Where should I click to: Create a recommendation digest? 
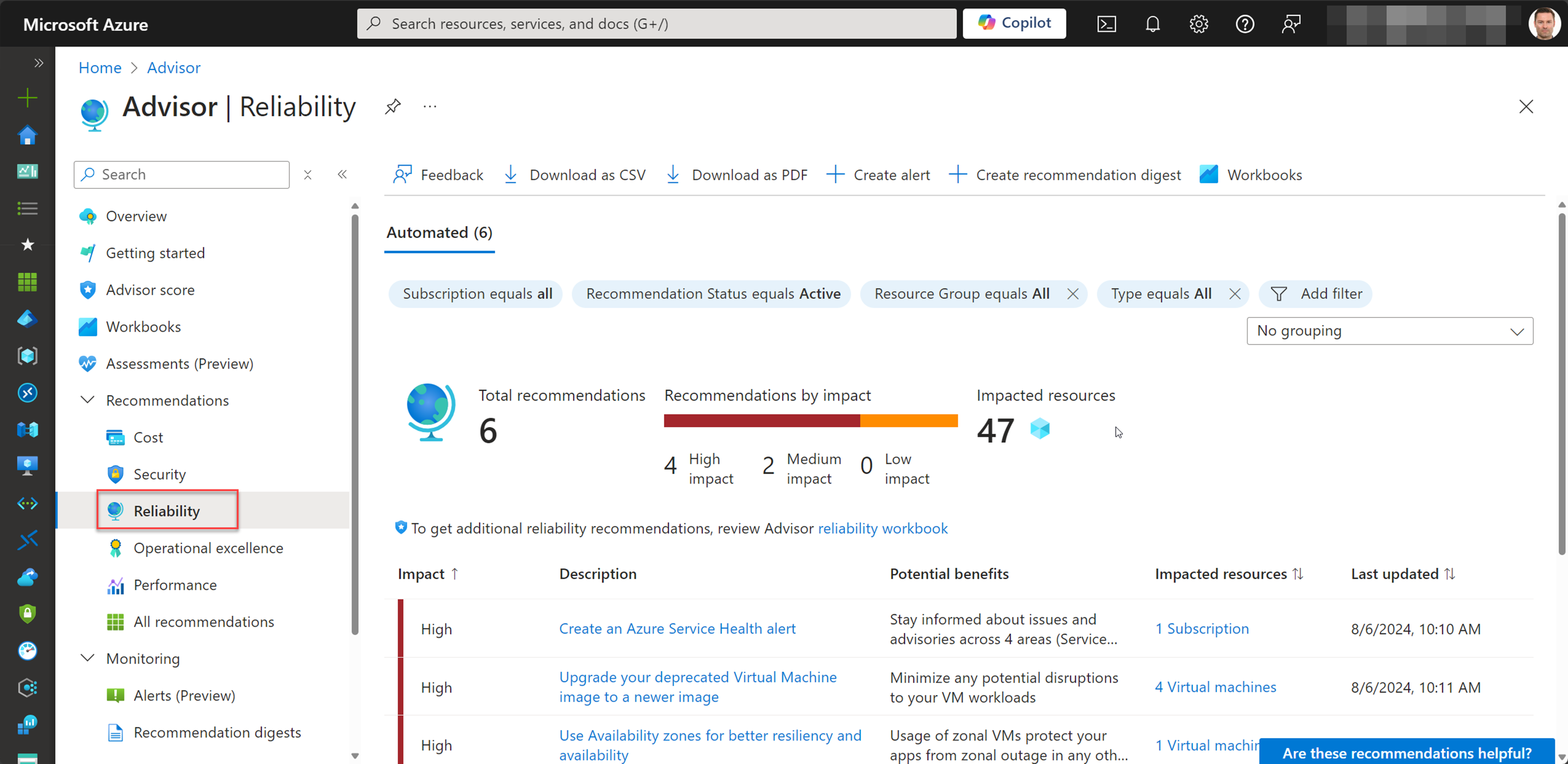[1065, 175]
